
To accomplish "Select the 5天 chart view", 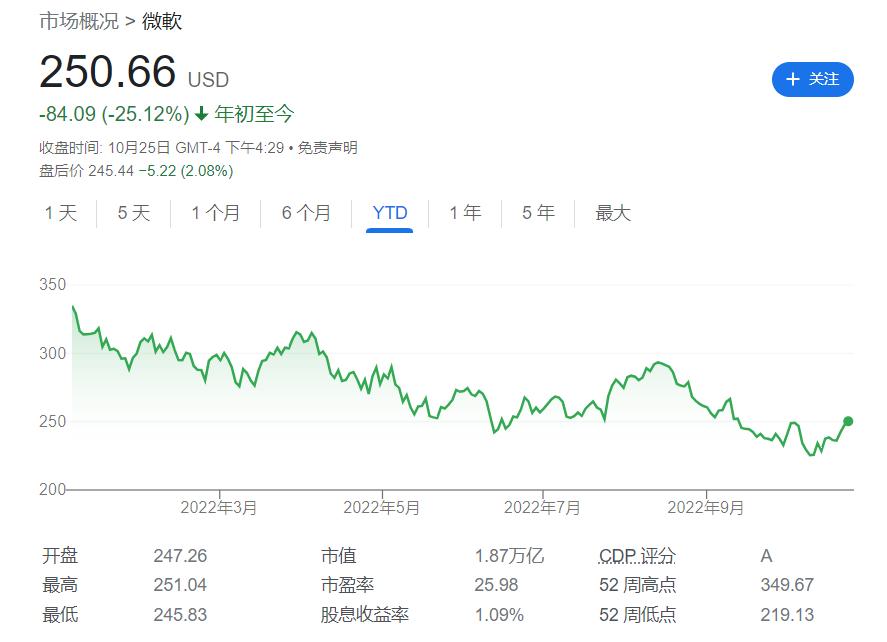I will click(x=131, y=213).
